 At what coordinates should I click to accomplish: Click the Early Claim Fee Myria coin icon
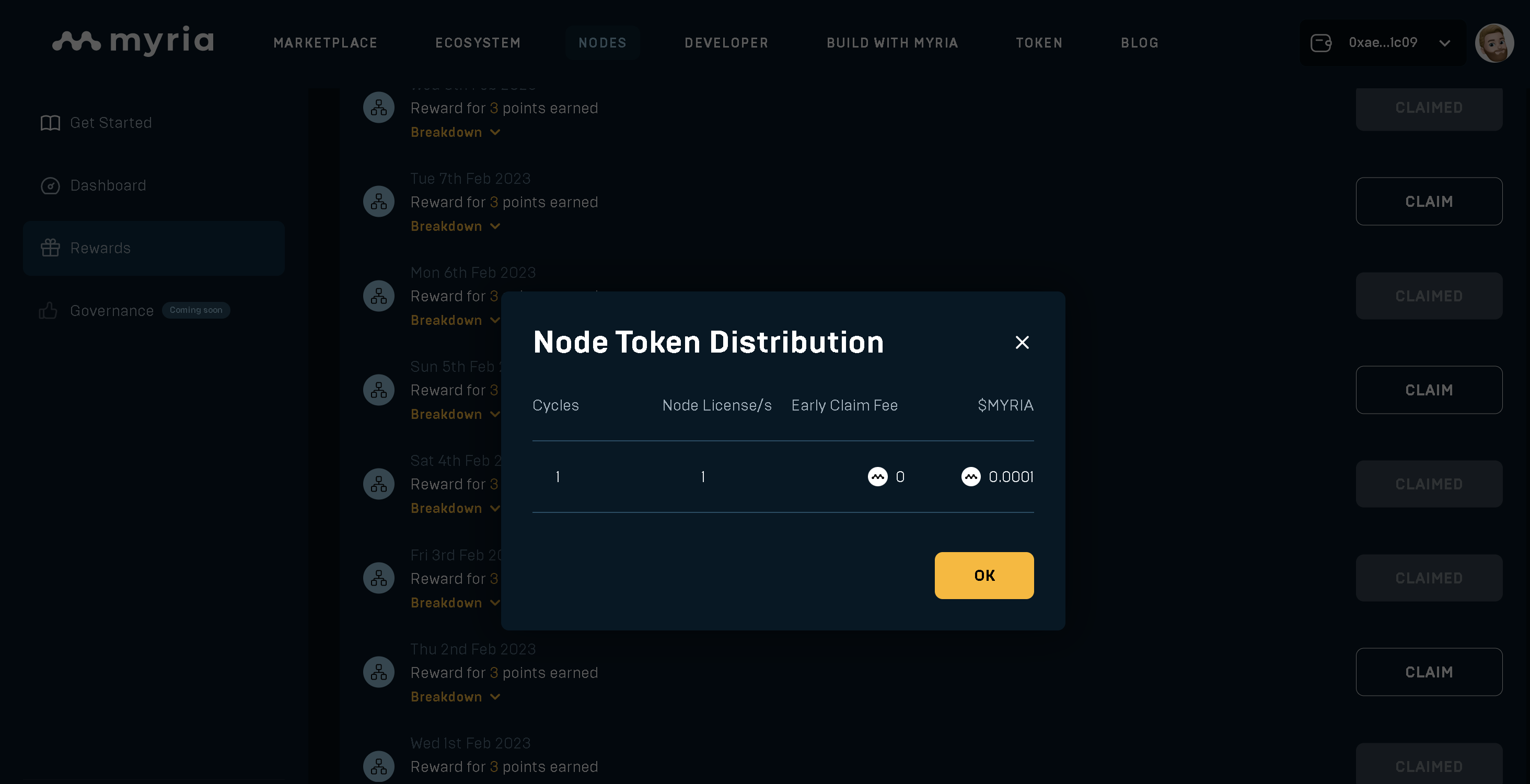878,476
